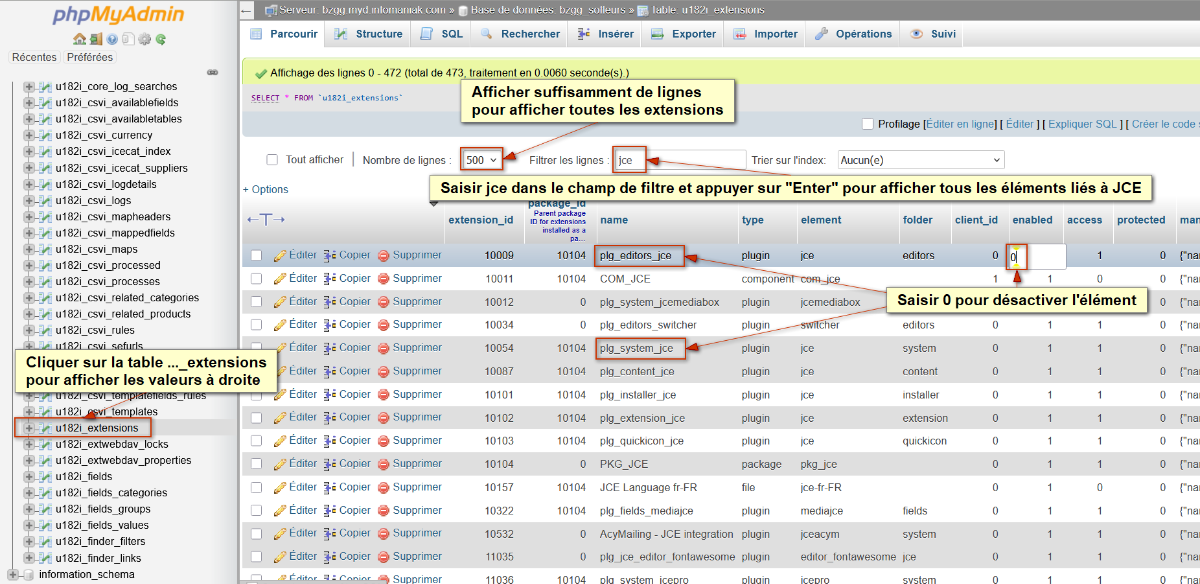1200x584 pixels.
Task: Click table icon beside u182i_fields_groups
Action: pos(45,509)
